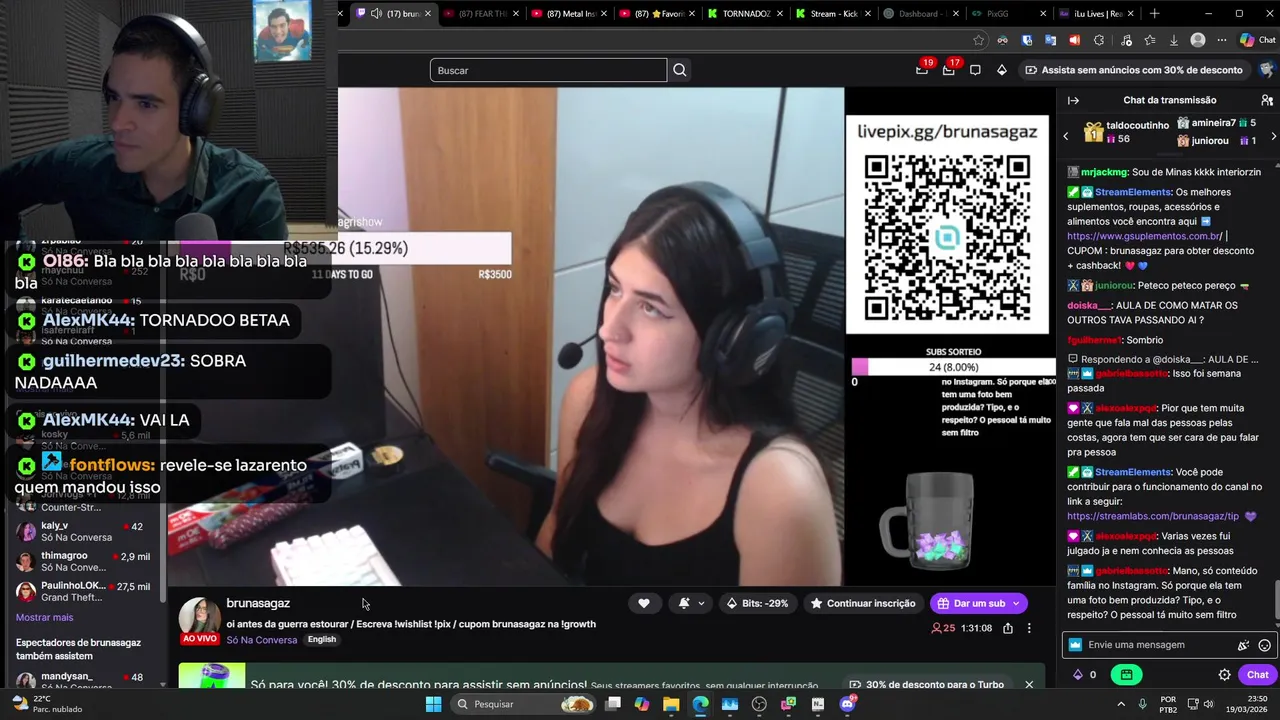Image resolution: width=1280 pixels, height=720 pixels.
Task: Click the taldocoutinho top gifter entry
Action: coord(1127,132)
